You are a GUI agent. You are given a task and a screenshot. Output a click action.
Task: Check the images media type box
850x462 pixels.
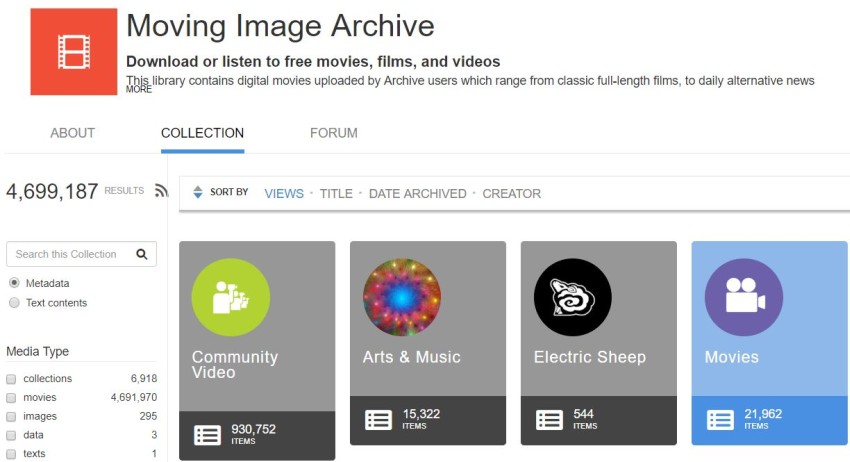coord(11,416)
